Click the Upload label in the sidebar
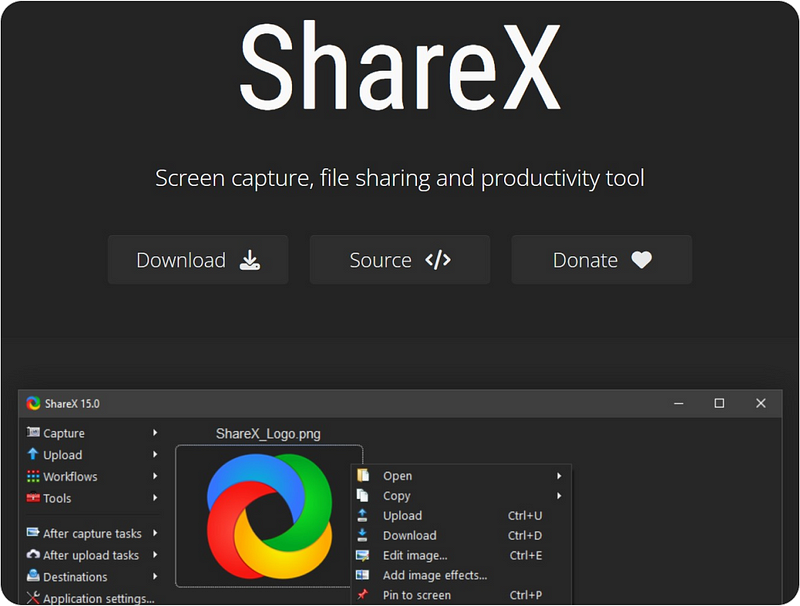 click(x=62, y=454)
